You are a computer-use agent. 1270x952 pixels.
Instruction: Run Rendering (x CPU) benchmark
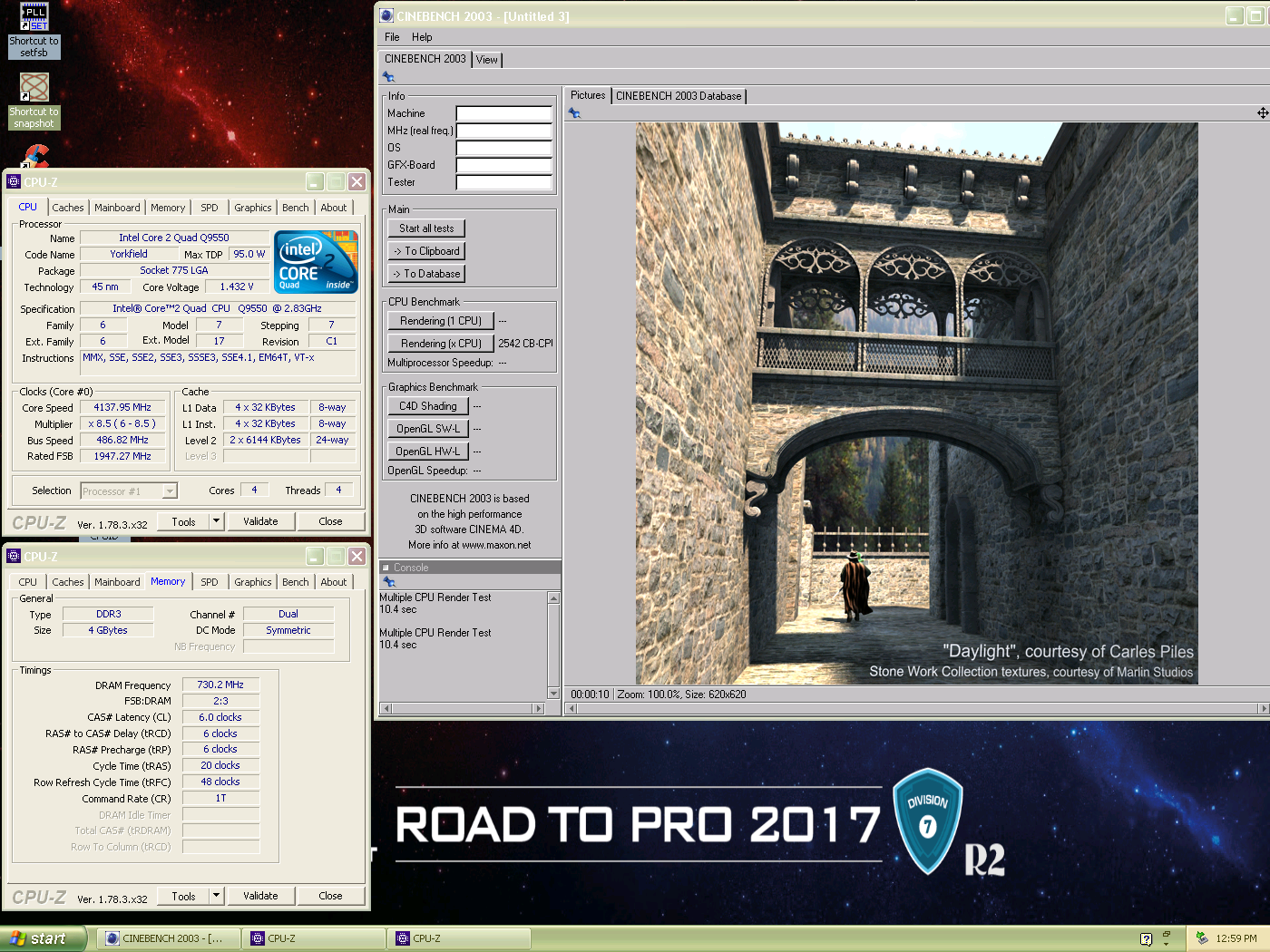(x=441, y=344)
